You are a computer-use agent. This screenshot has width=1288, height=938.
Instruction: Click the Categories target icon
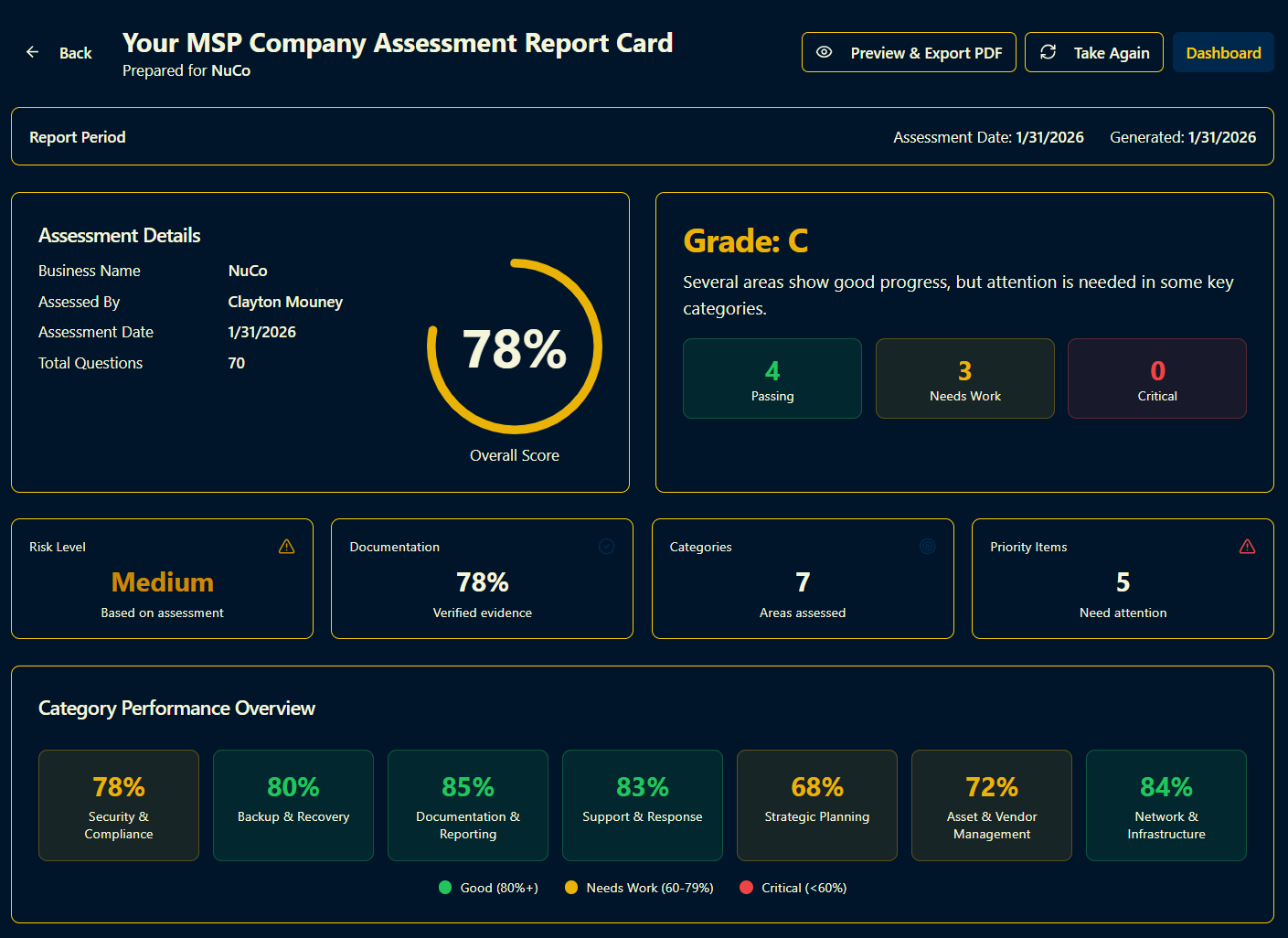point(927,547)
